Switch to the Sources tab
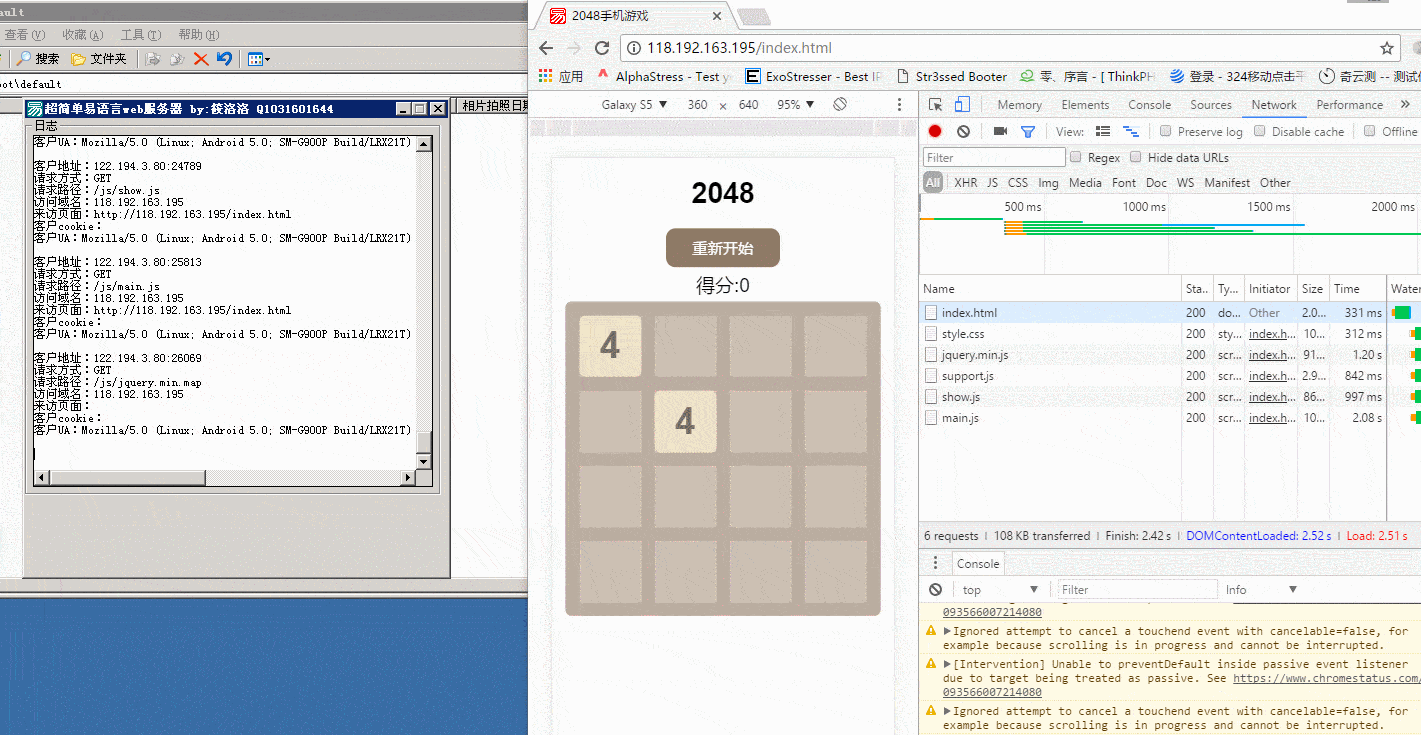The image size is (1421, 735). 1210,105
